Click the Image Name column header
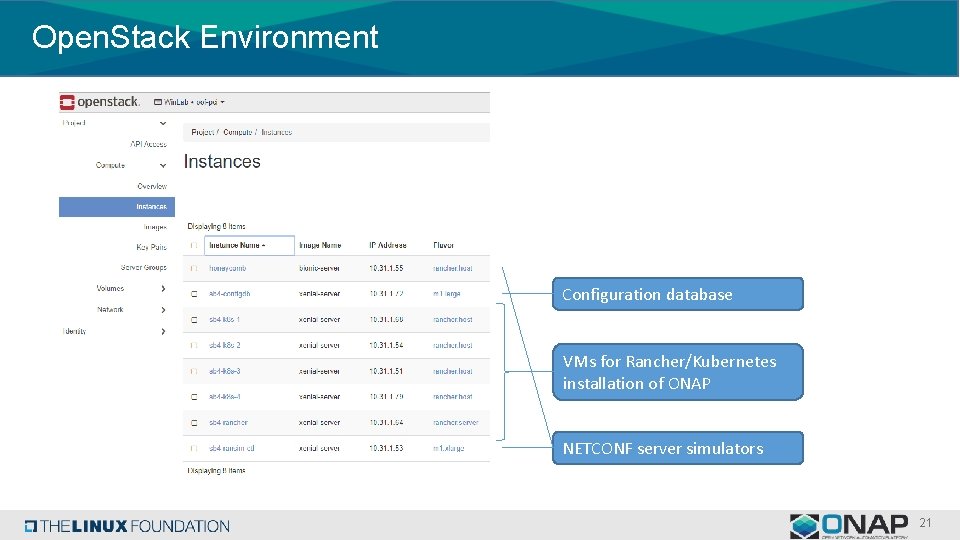Screen dimensions: 960x540 coord(320,246)
